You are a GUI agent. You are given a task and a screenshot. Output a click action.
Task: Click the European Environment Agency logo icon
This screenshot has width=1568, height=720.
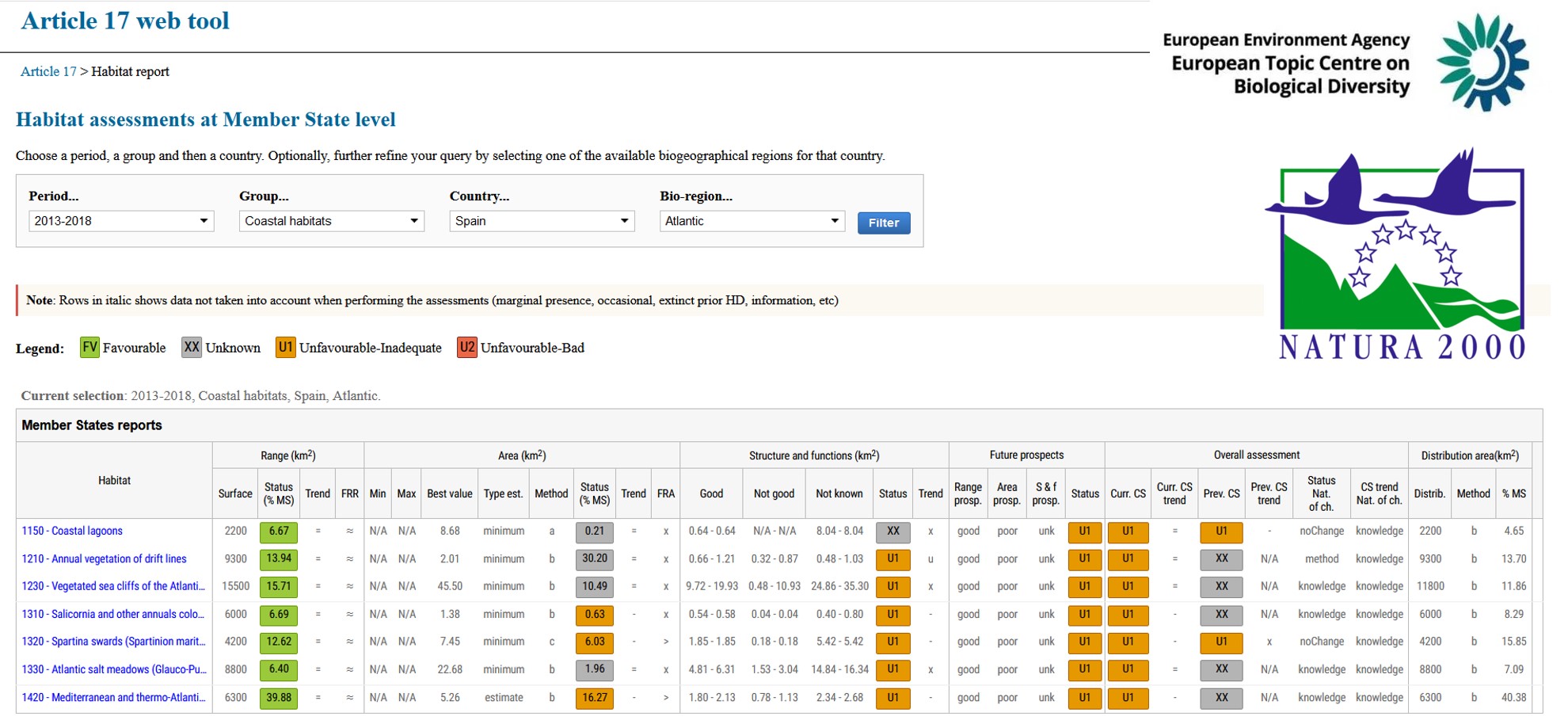[1482, 62]
